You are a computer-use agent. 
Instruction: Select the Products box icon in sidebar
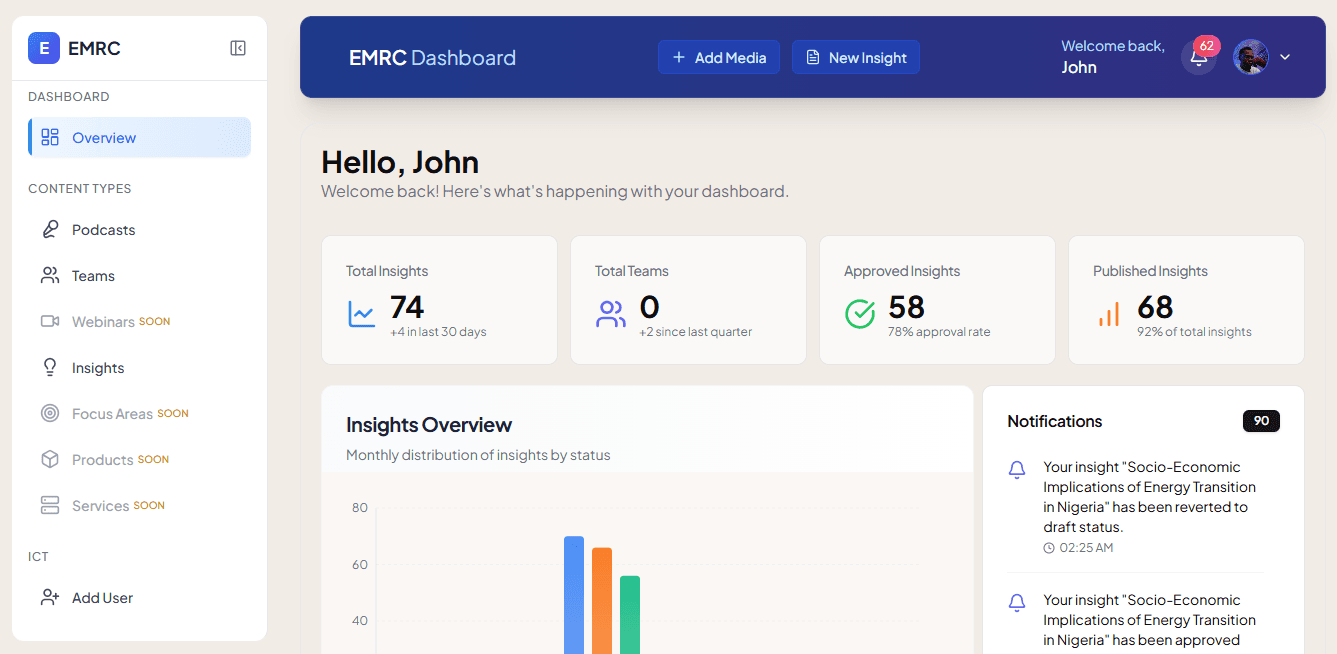(49, 459)
